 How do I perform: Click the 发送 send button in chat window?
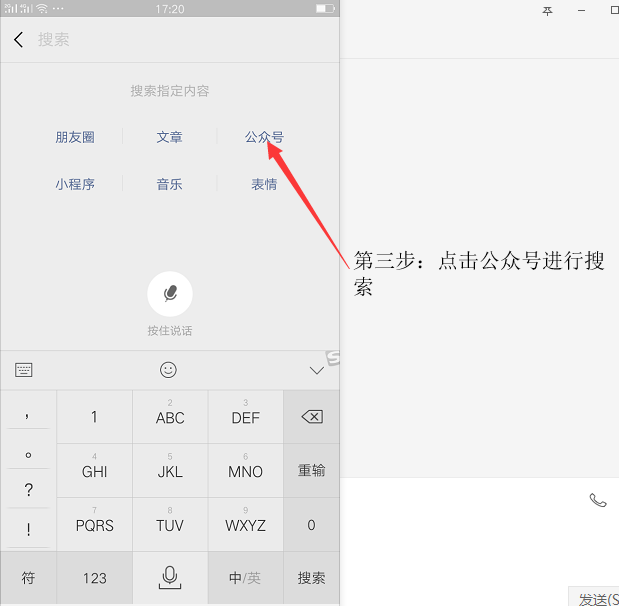tap(594, 597)
